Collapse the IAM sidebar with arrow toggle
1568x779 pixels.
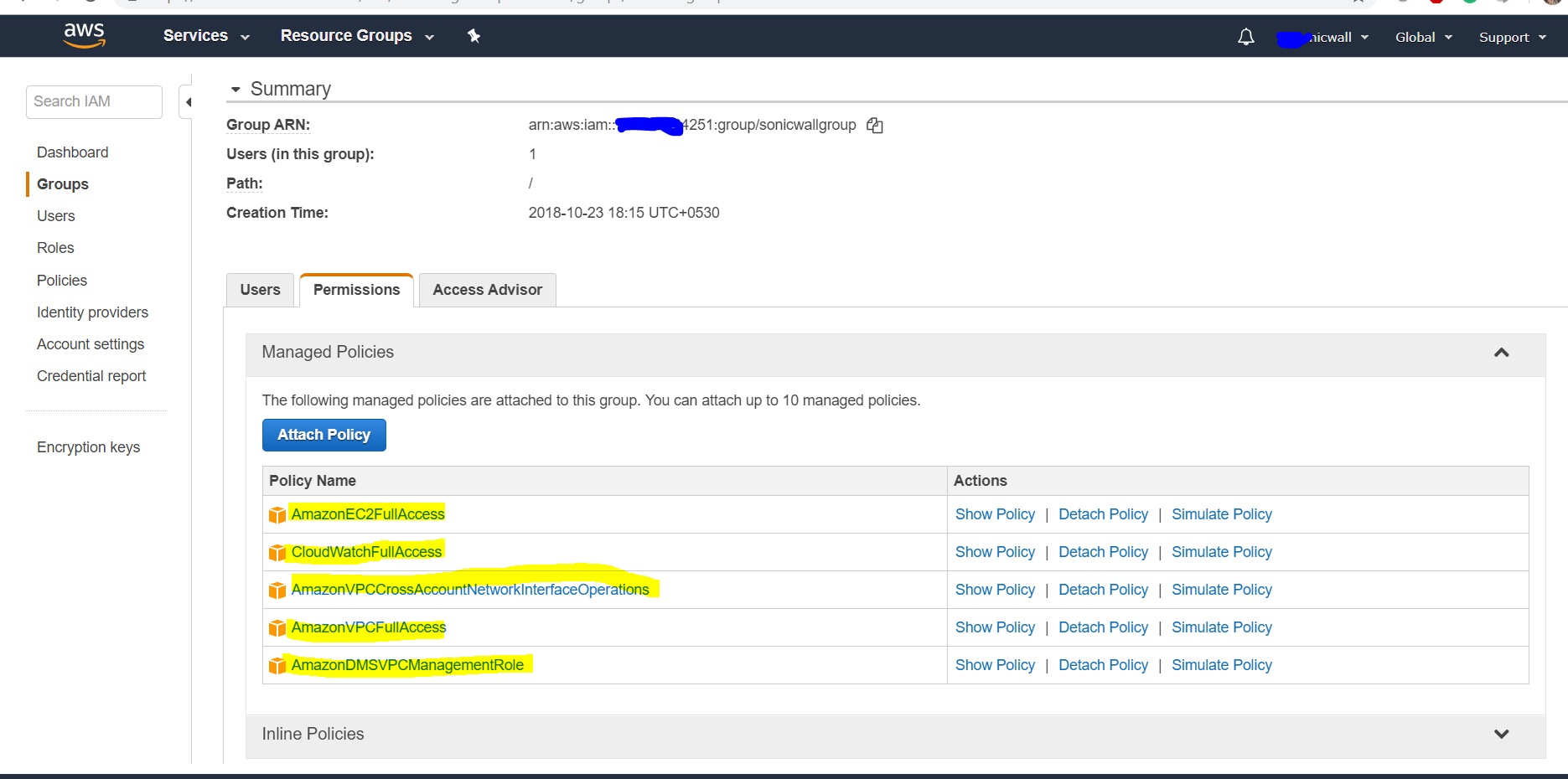pyautogui.click(x=188, y=102)
